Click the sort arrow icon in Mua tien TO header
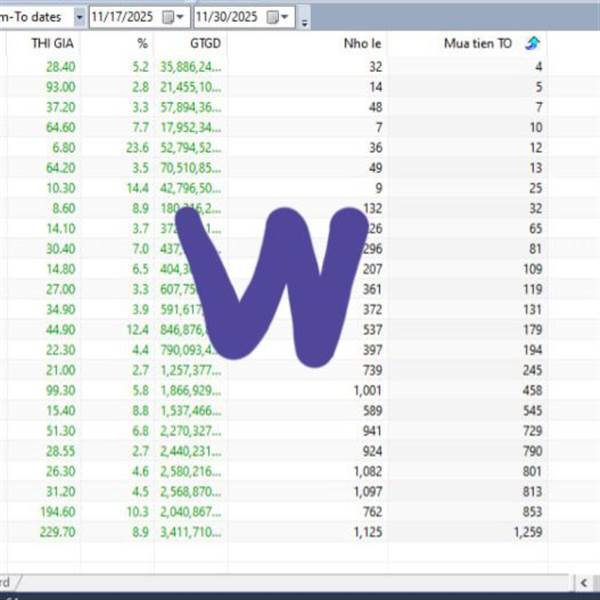This screenshot has width=600, height=600. [532, 43]
